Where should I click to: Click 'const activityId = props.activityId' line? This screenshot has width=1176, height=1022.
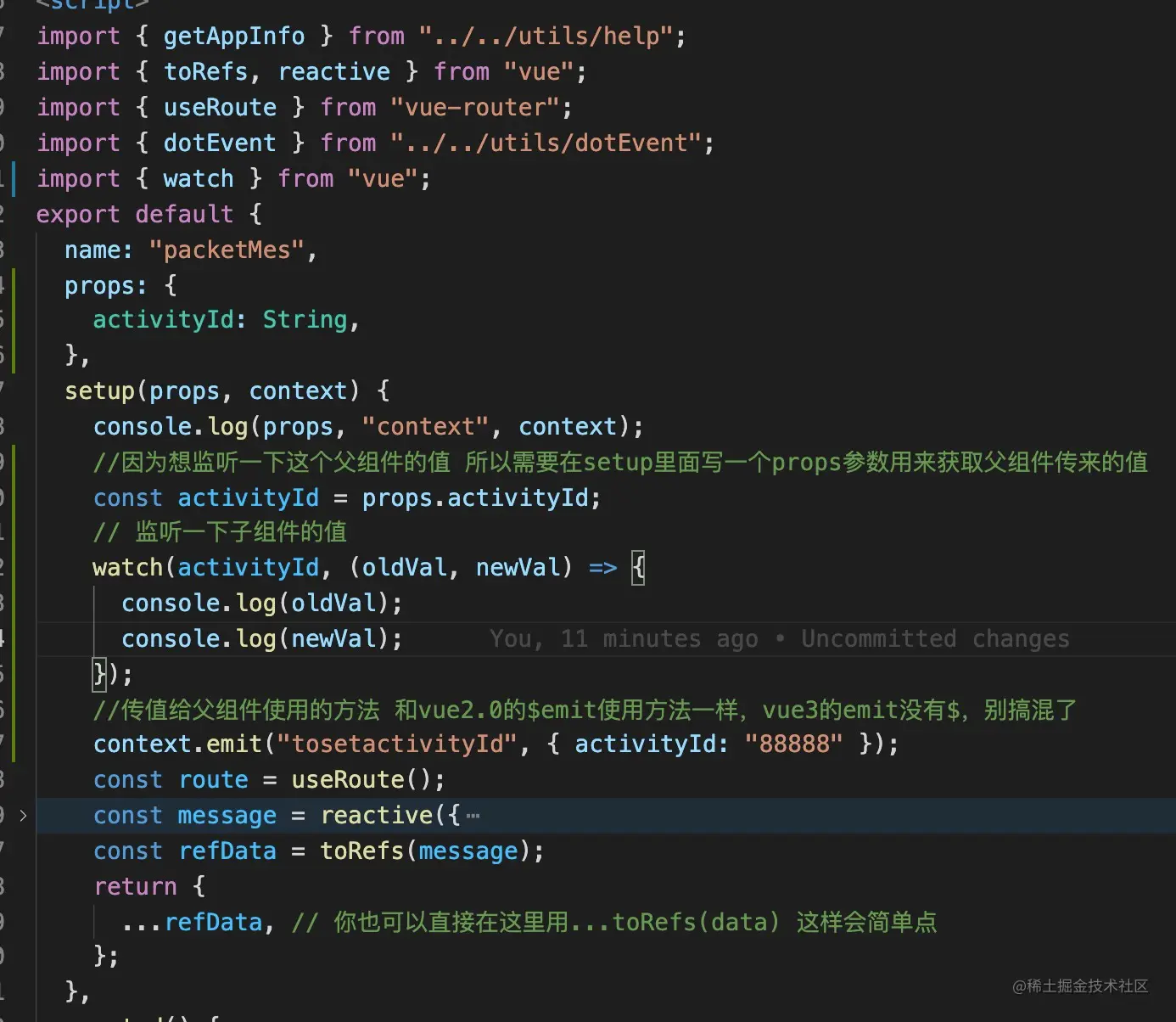[x=347, y=497]
